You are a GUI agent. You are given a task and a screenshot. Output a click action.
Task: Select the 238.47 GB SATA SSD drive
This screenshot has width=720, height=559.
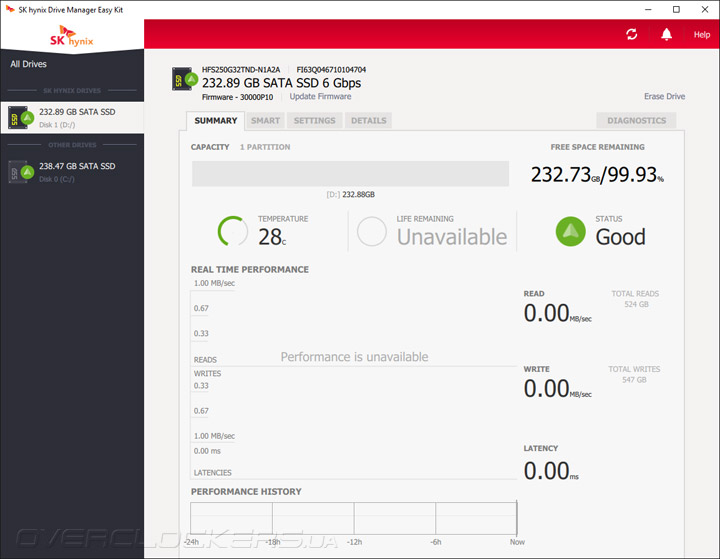72,172
